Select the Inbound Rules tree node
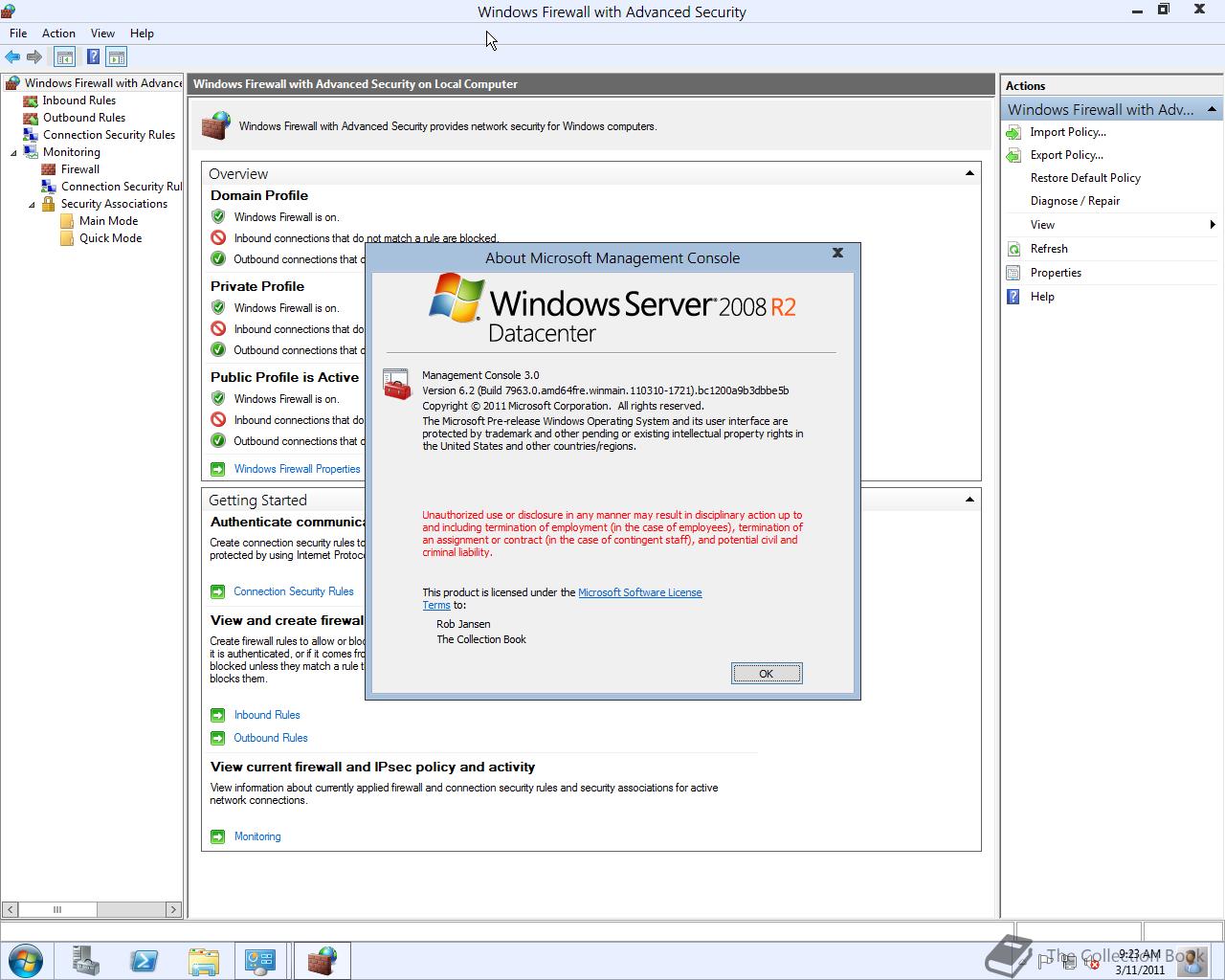Screen dimensions: 1225x980 point(79,100)
